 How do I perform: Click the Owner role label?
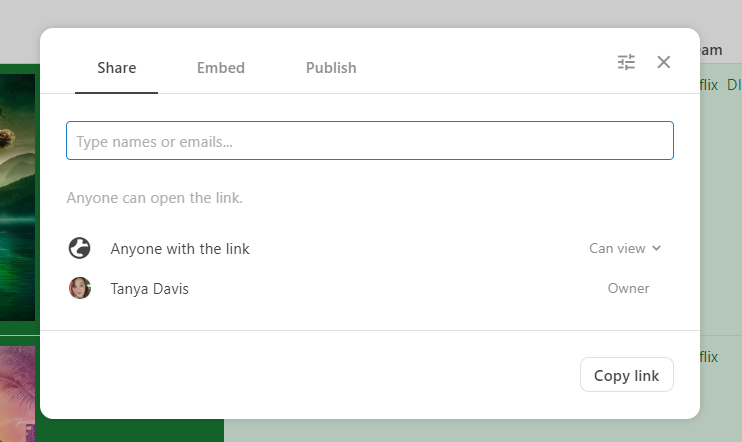click(x=628, y=288)
